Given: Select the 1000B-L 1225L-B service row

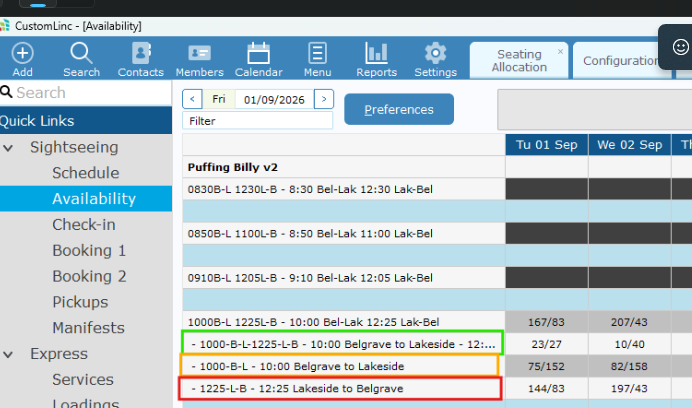Looking at the screenshot, I should tap(344, 321).
